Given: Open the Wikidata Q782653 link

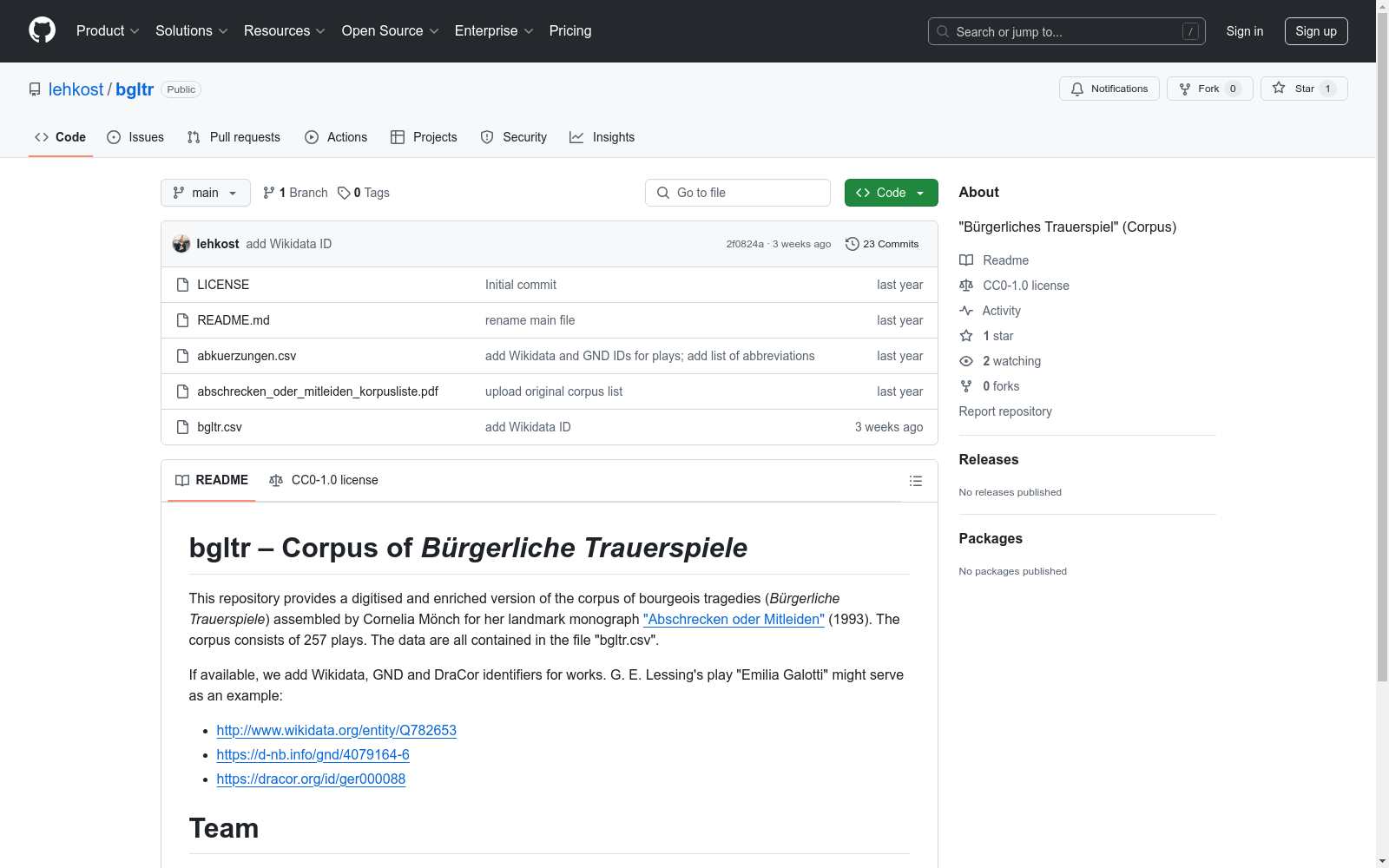Looking at the screenshot, I should click(337, 730).
